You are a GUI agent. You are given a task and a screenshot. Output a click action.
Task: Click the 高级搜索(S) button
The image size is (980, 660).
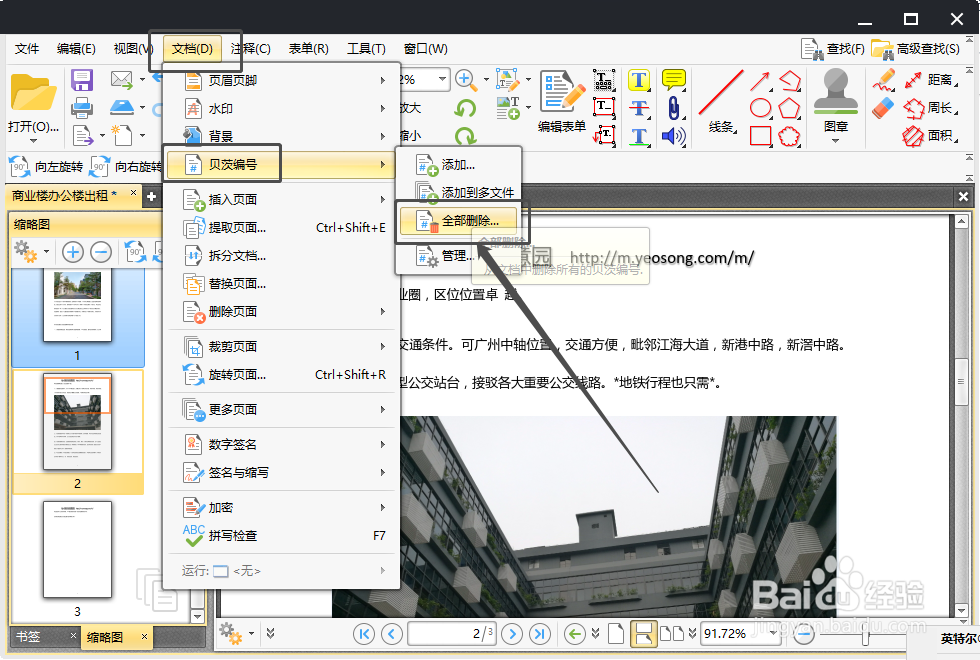[x=929, y=48]
